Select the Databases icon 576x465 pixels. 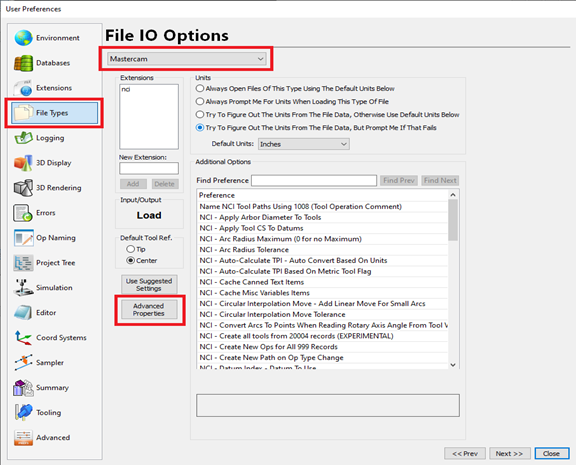tap(24, 63)
